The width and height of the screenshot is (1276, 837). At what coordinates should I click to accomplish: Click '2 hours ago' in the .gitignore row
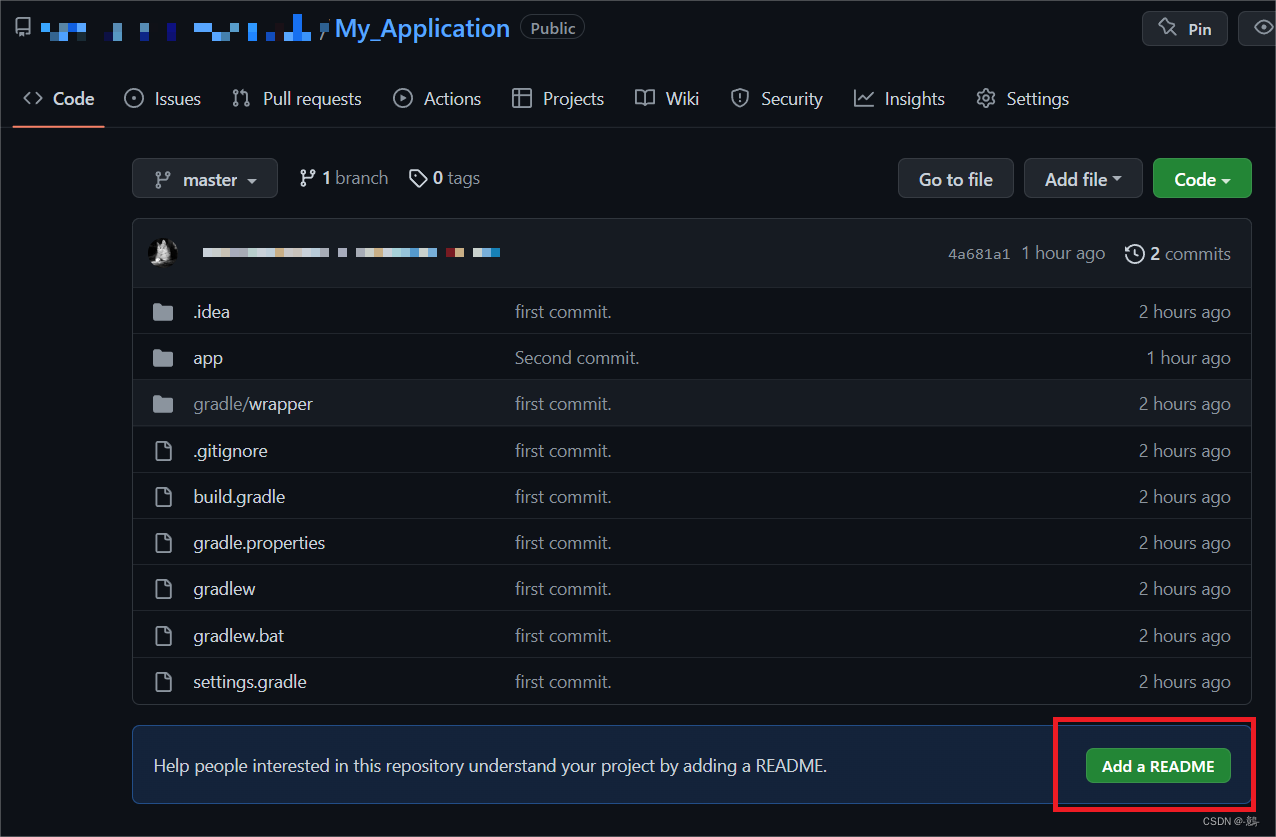coord(1184,451)
